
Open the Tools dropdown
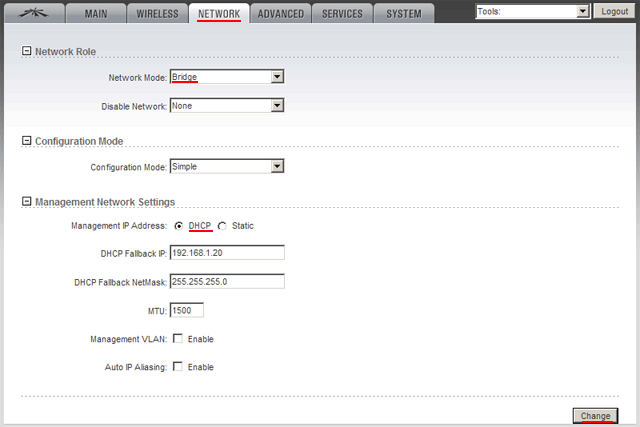coord(533,11)
